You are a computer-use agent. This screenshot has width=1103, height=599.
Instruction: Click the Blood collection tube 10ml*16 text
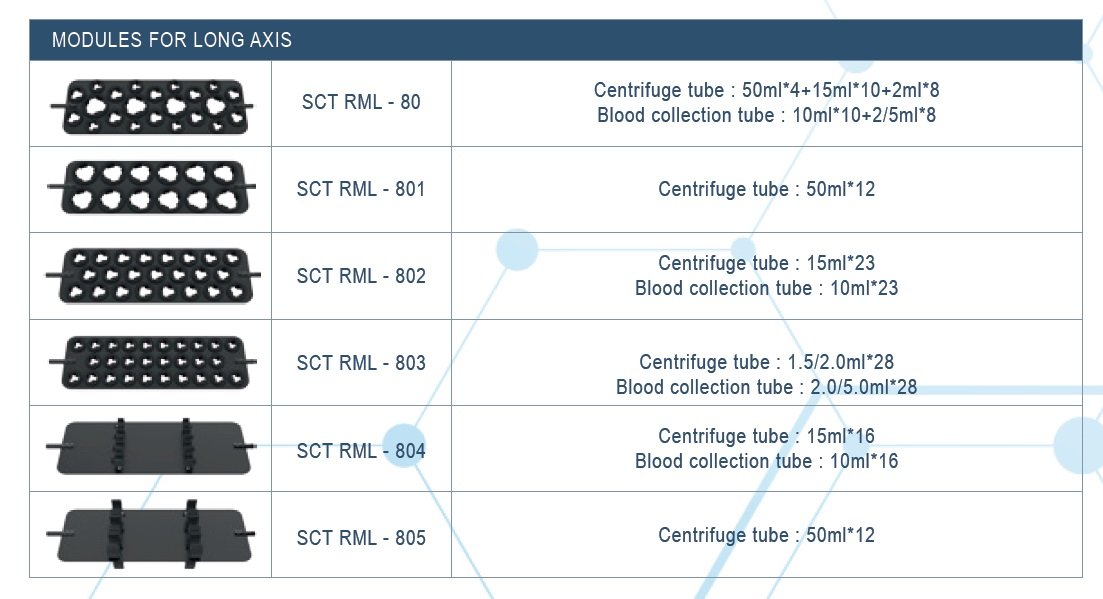click(766, 461)
